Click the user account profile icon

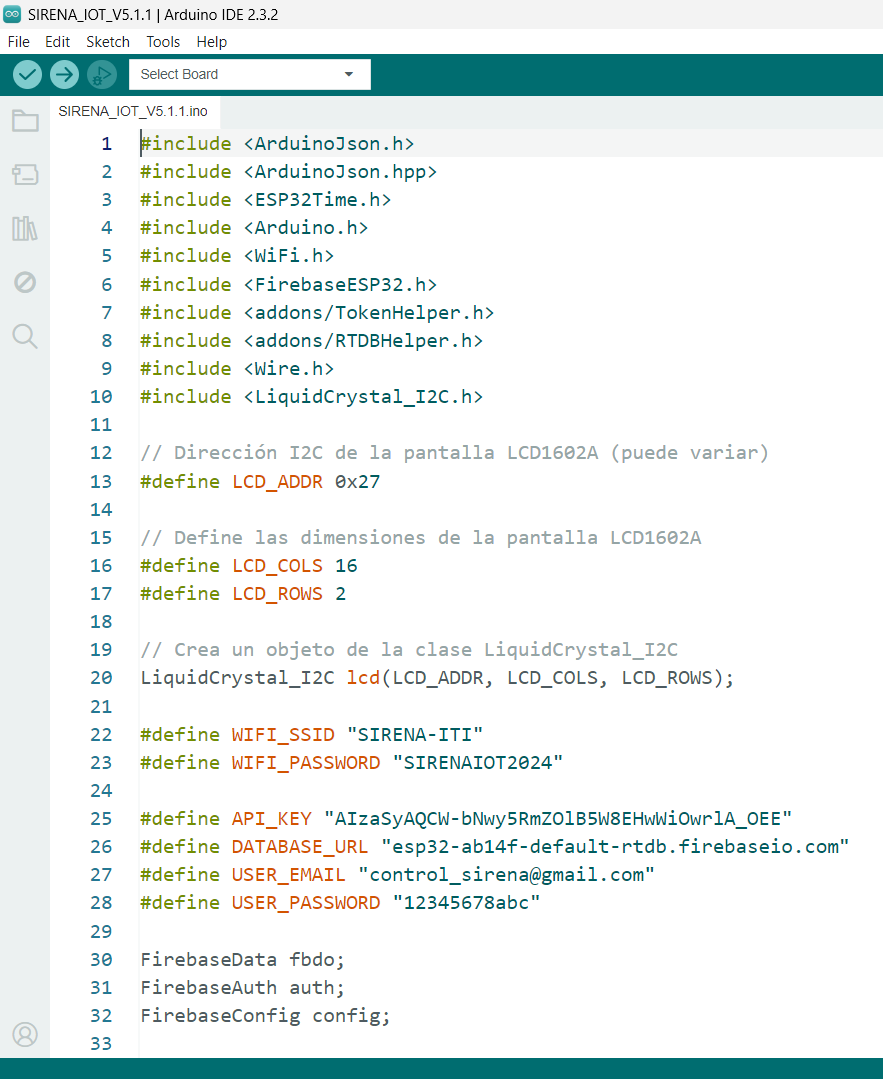click(25, 1034)
